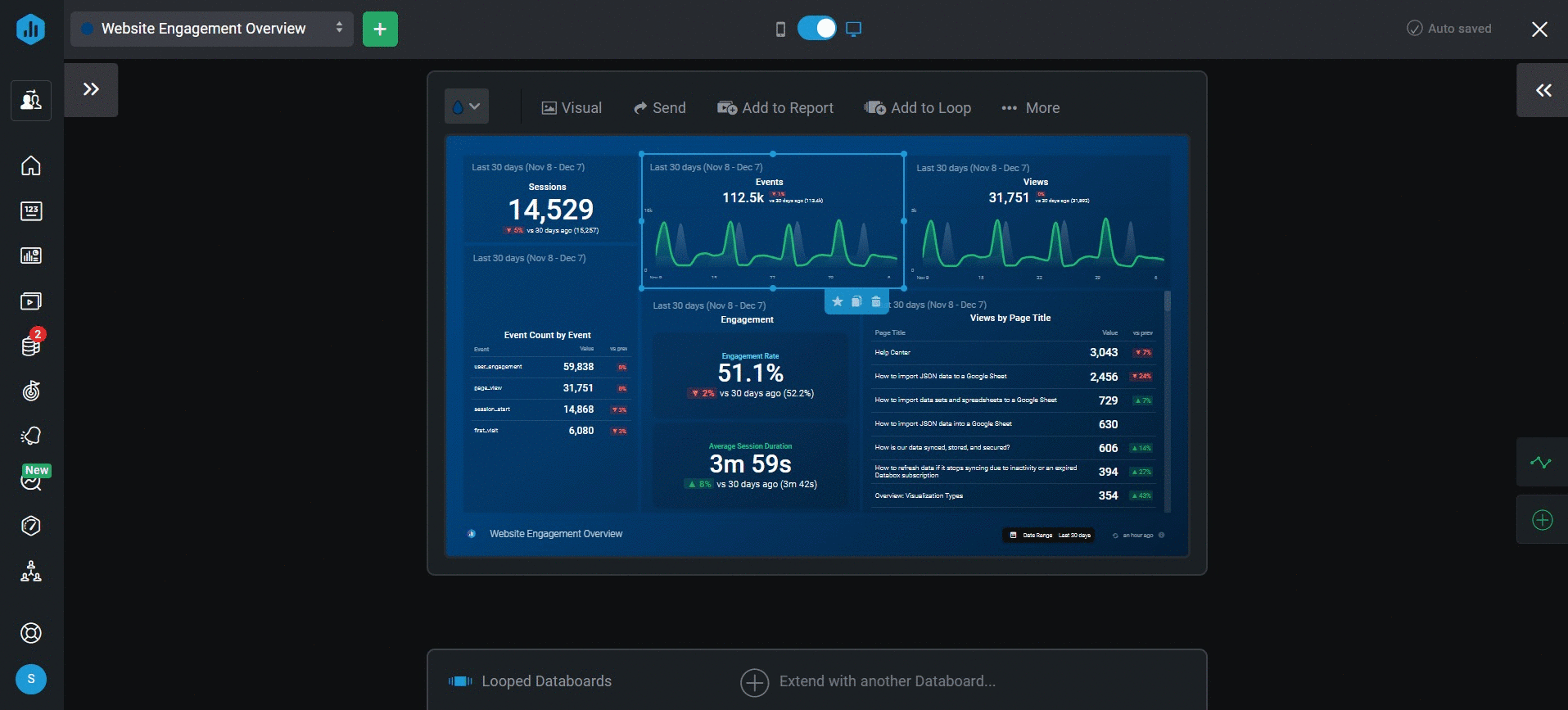Open the Databoards chart sidebar icon
Image resolution: width=1568 pixels, height=710 pixels.
(x=31, y=256)
